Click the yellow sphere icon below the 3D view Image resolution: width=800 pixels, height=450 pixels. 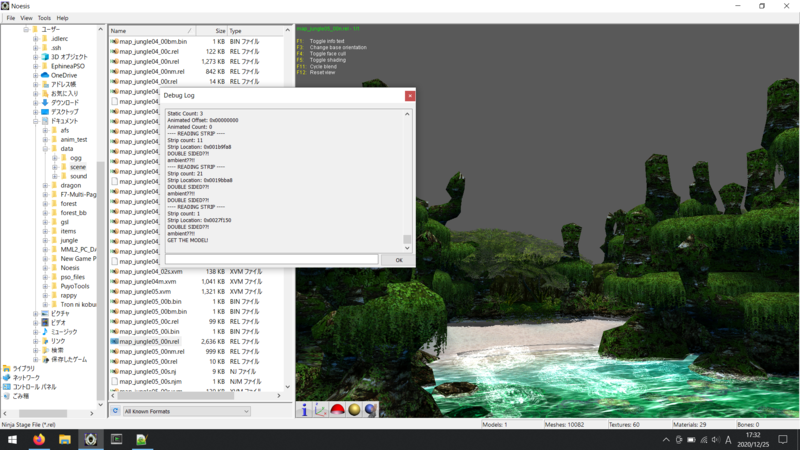(354, 410)
